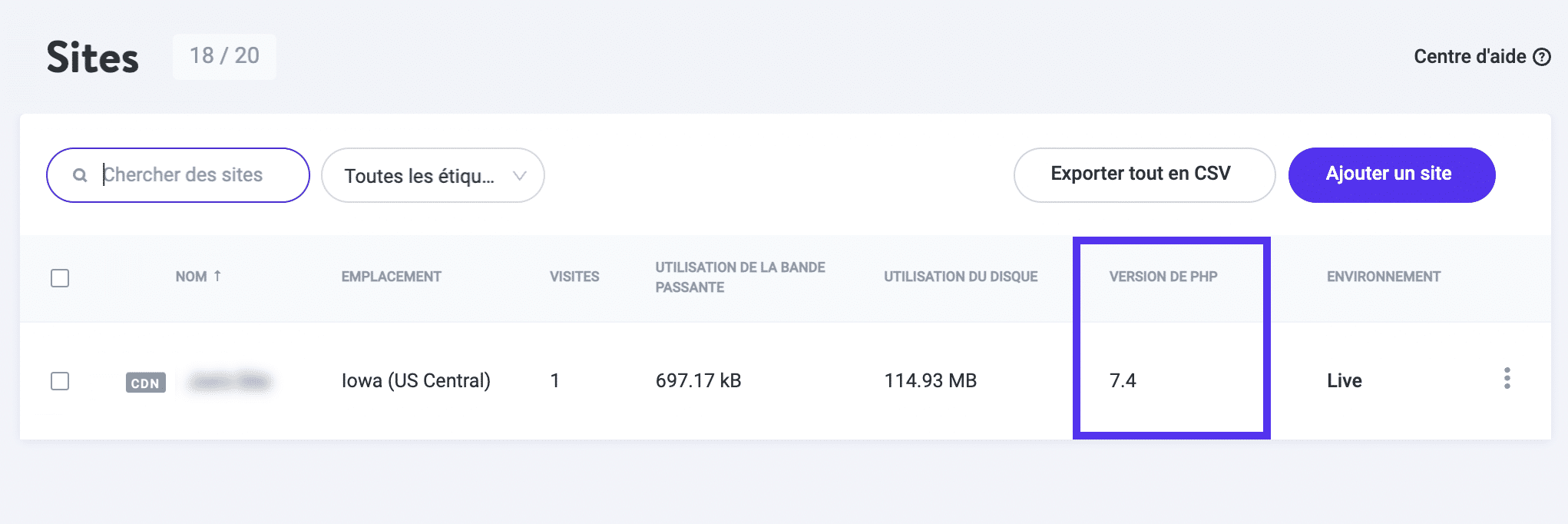Click 'Exporter tout en CSV'

point(1143,174)
